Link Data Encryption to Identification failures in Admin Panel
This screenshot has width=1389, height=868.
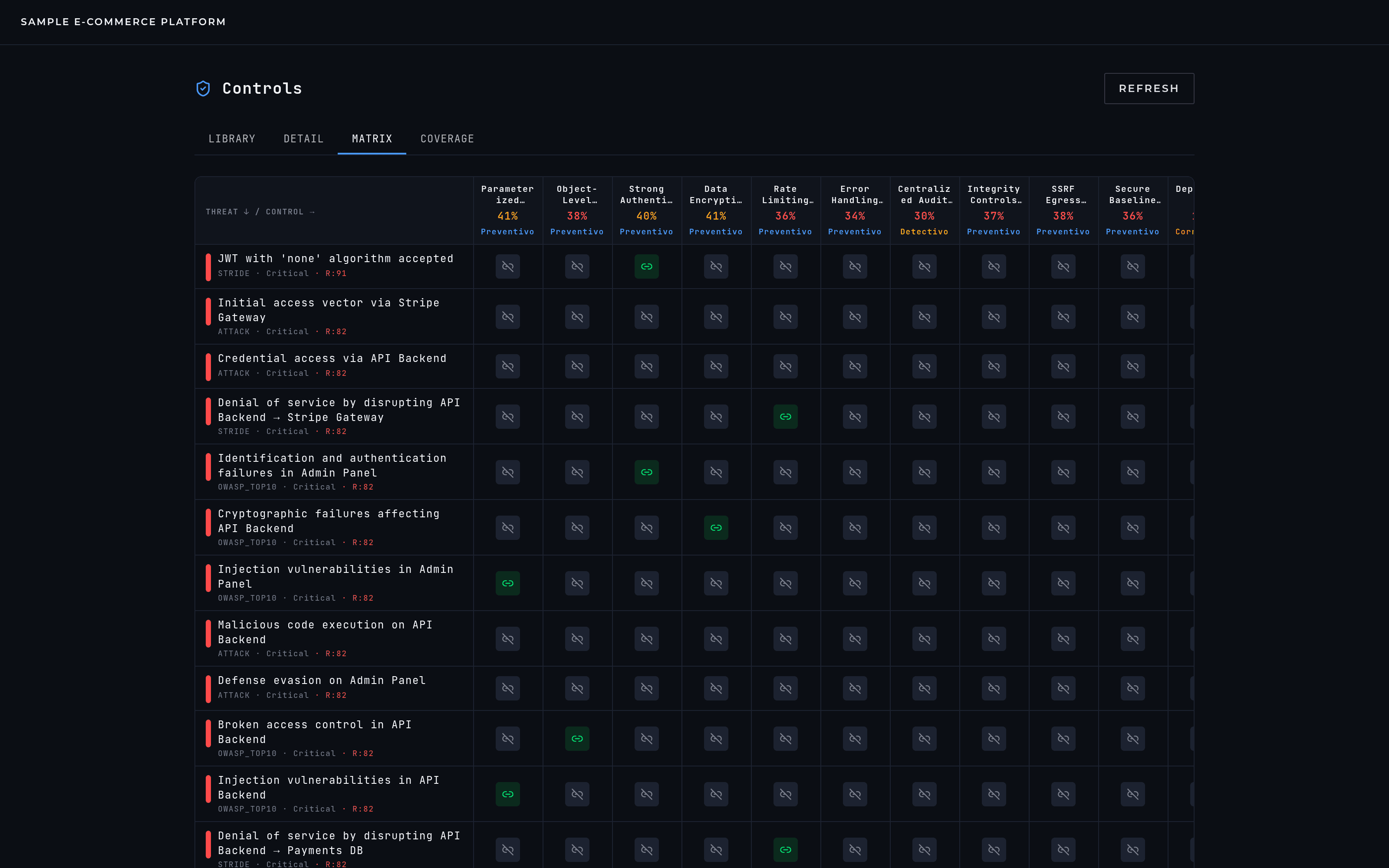coord(716,472)
